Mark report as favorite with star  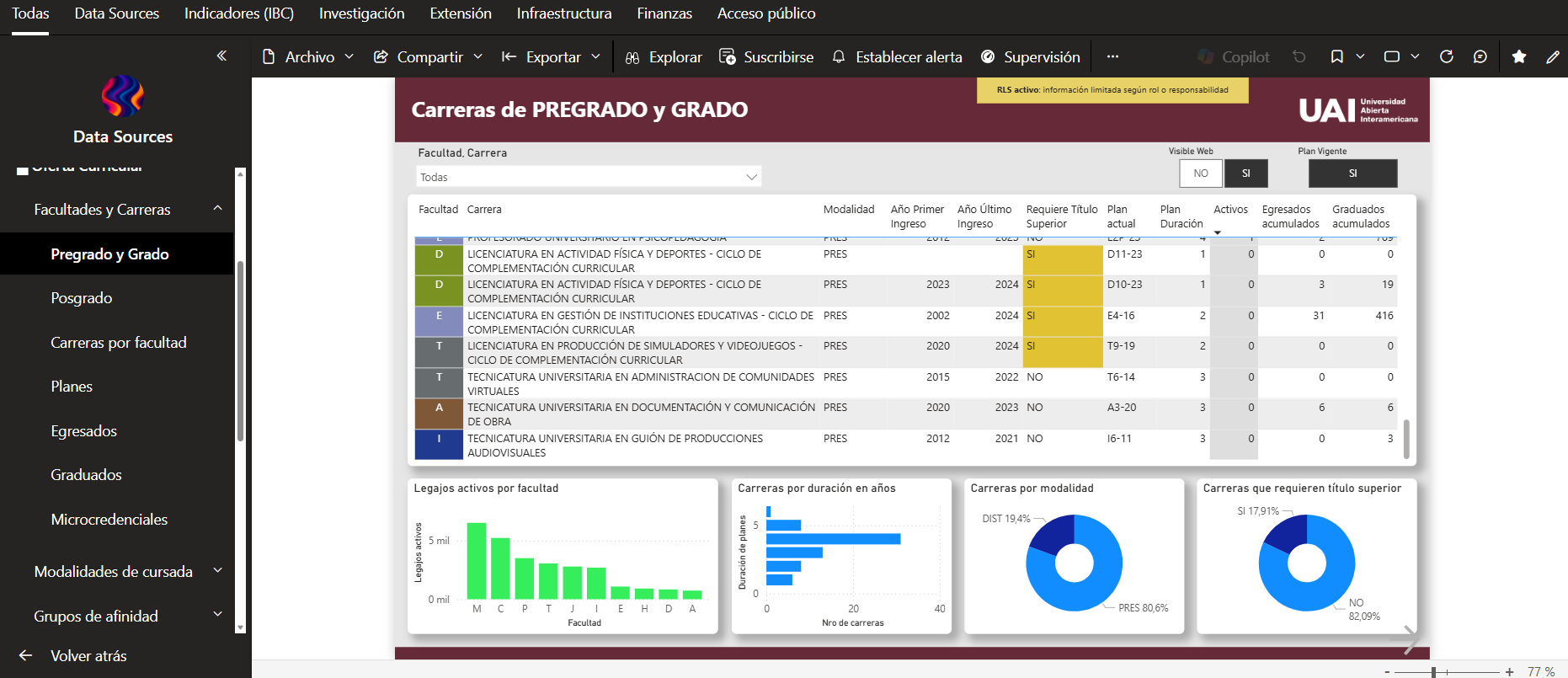pyautogui.click(x=1519, y=56)
